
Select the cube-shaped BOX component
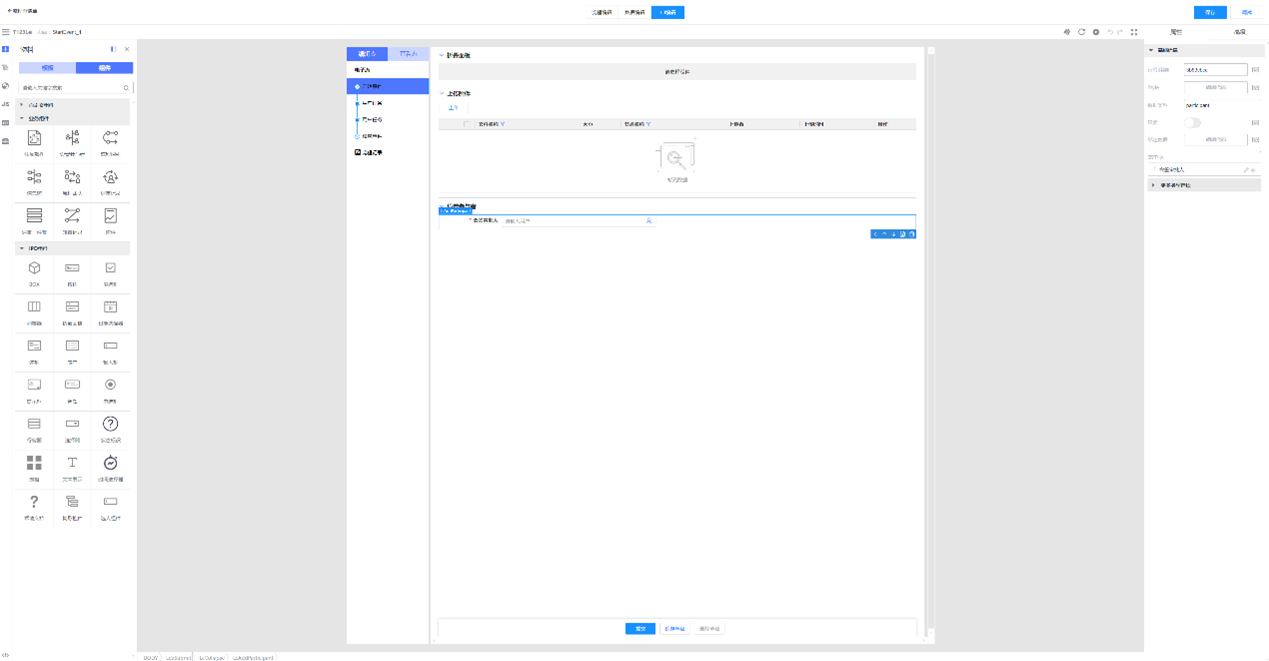(34, 268)
